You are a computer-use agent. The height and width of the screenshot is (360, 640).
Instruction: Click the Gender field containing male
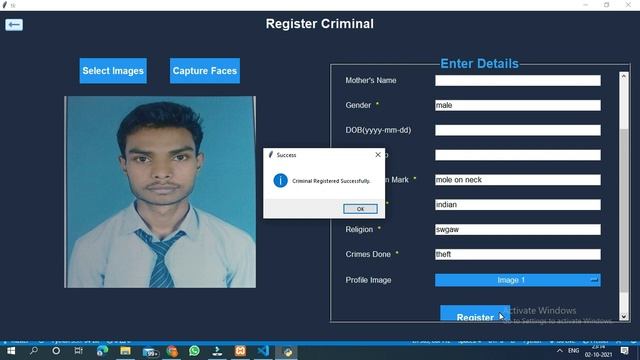click(x=518, y=105)
